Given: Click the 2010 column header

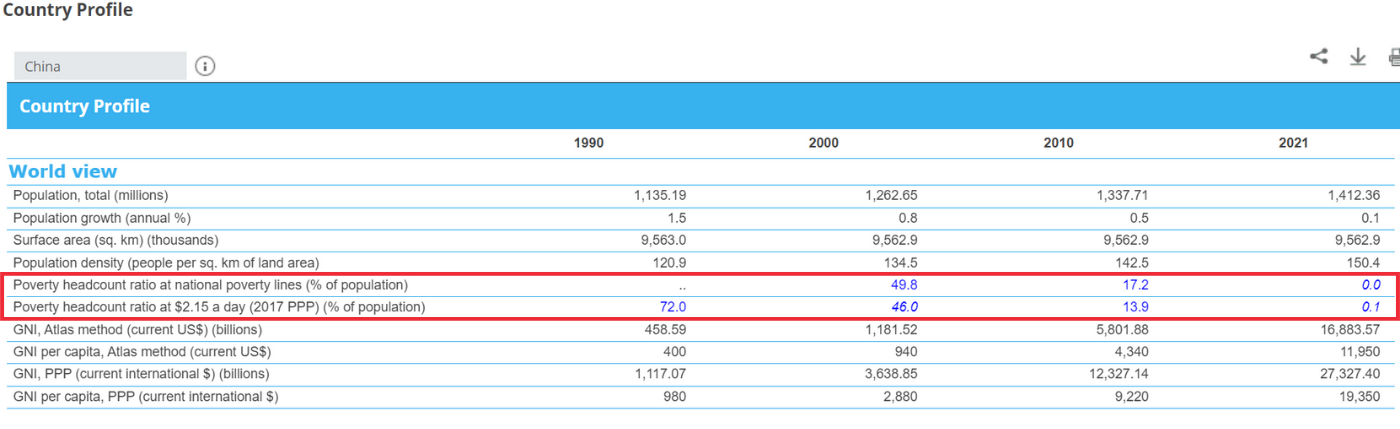Looking at the screenshot, I should click(x=1058, y=143).
